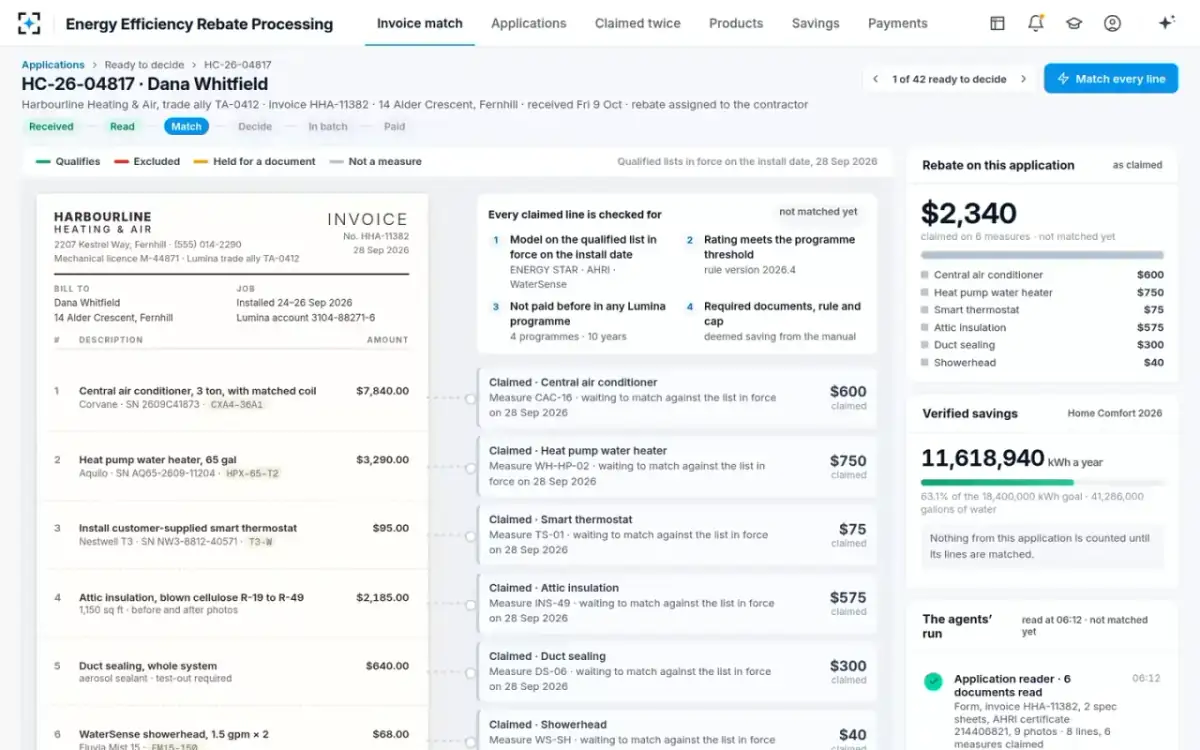Click the app logo icon in the header
Viewport: 1200px width, 750px height.
(29, 23)
